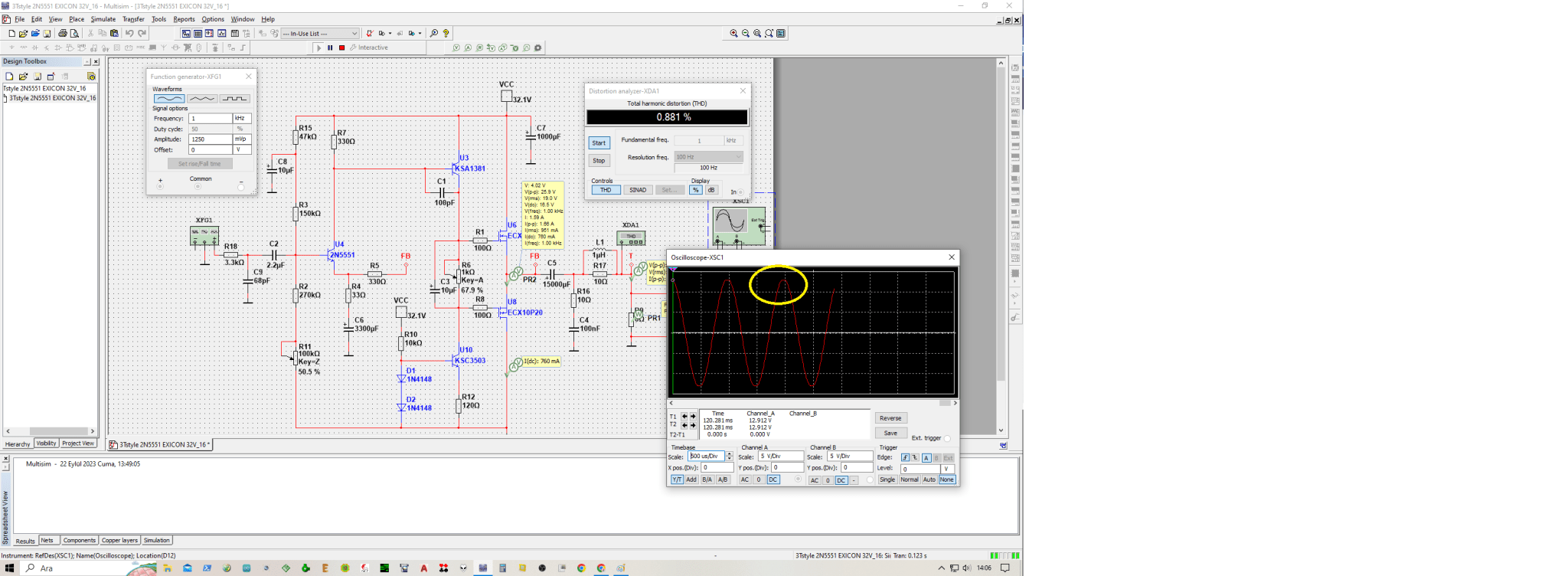Viewport: 1568px width, 576px height.
Task: Click the Zoom in icon
Action: click(733, 34)
